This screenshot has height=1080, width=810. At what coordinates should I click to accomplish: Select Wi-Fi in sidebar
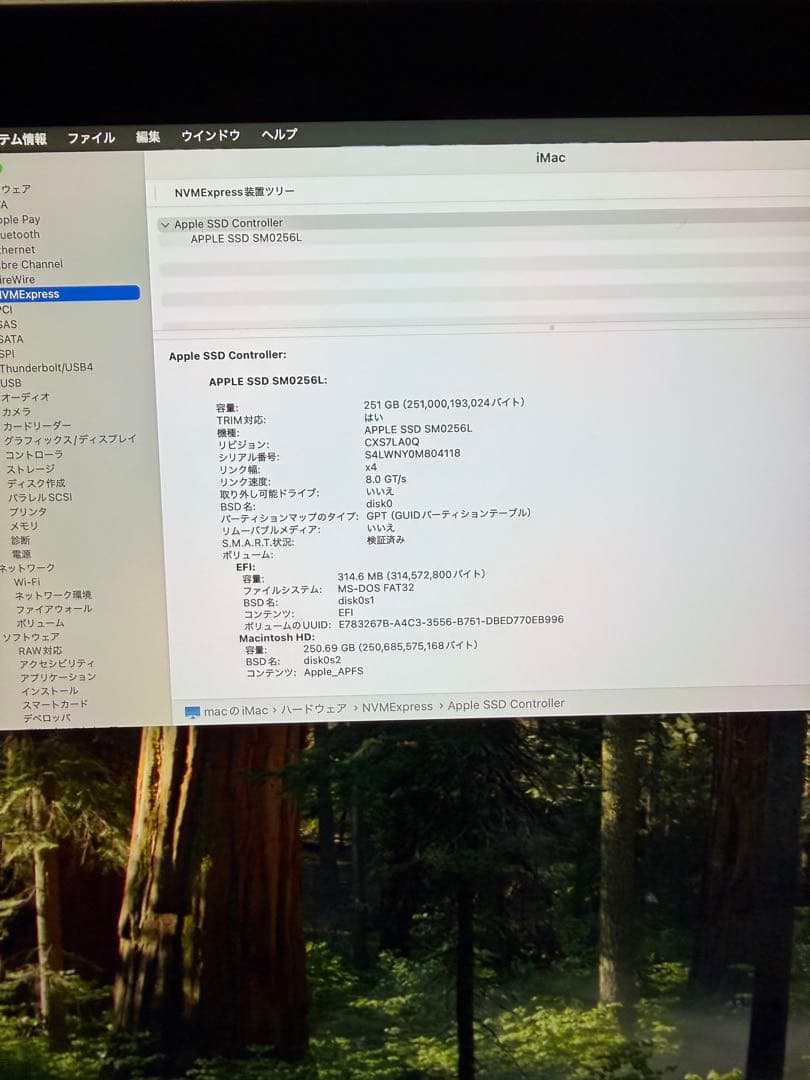(x=27, y=582)
